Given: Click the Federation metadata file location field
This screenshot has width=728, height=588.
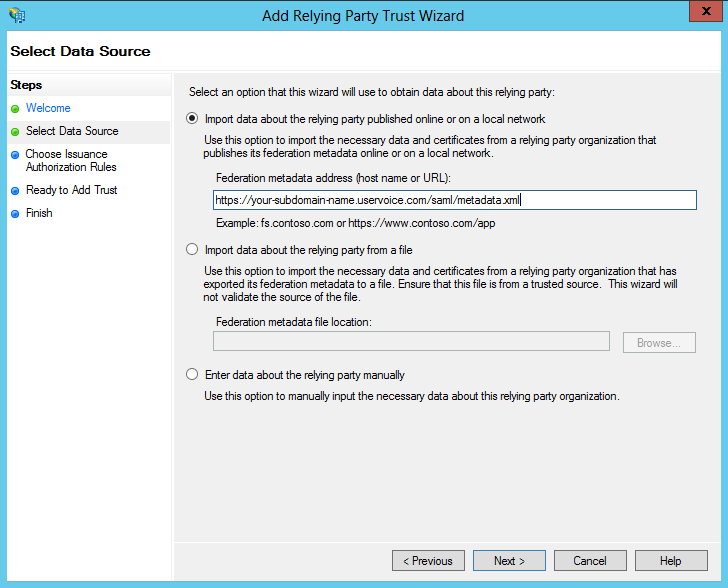Looking at the screenshot, I should [411, 341].
